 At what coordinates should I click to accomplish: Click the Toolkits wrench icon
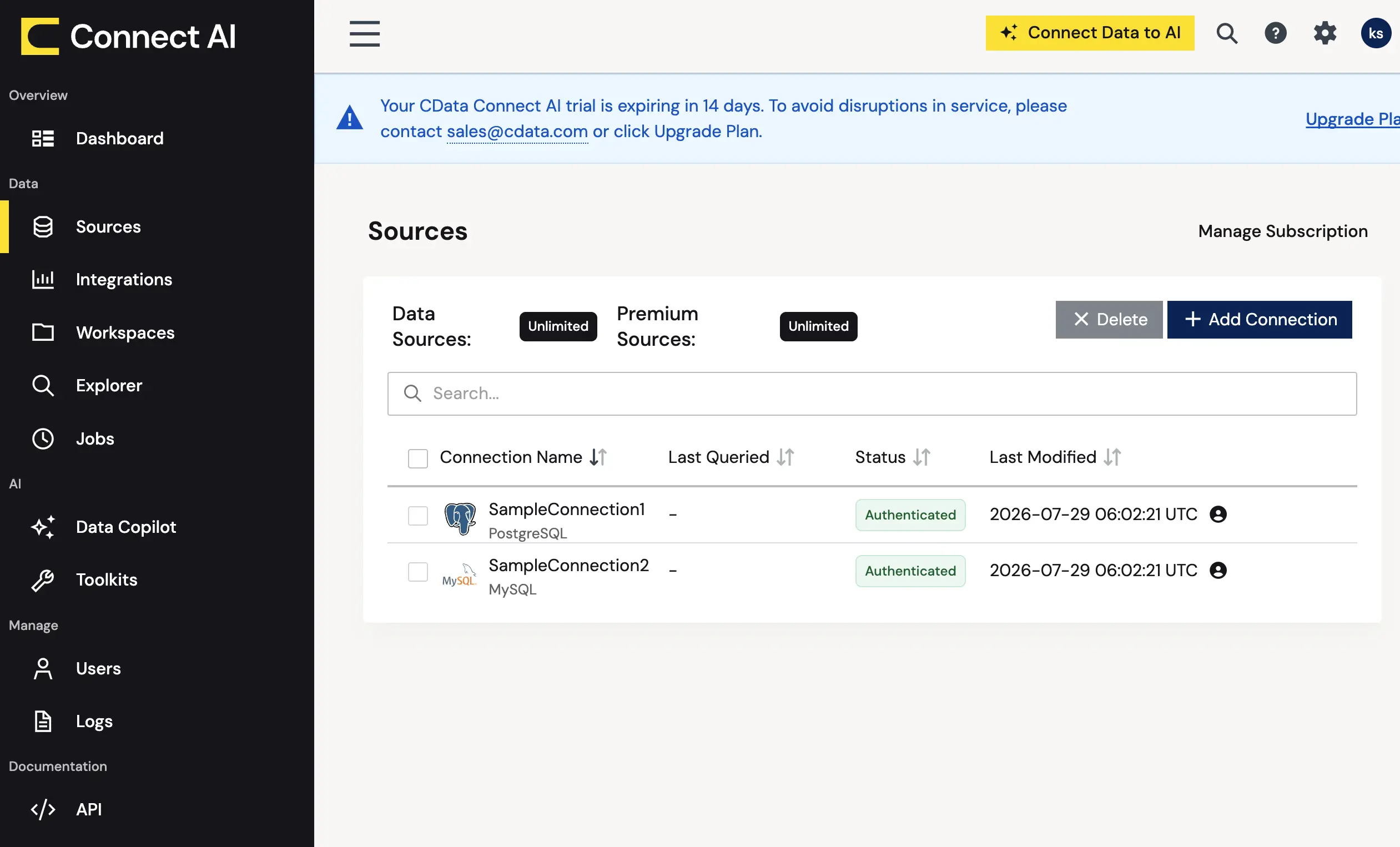click(43, 580)
